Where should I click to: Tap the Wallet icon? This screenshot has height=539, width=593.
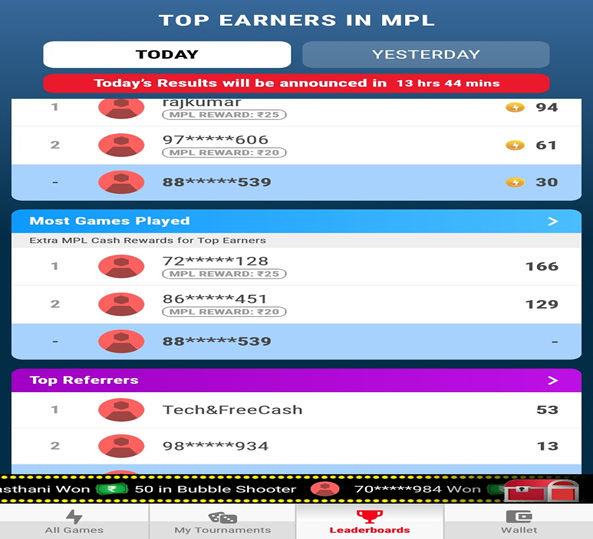519,516
